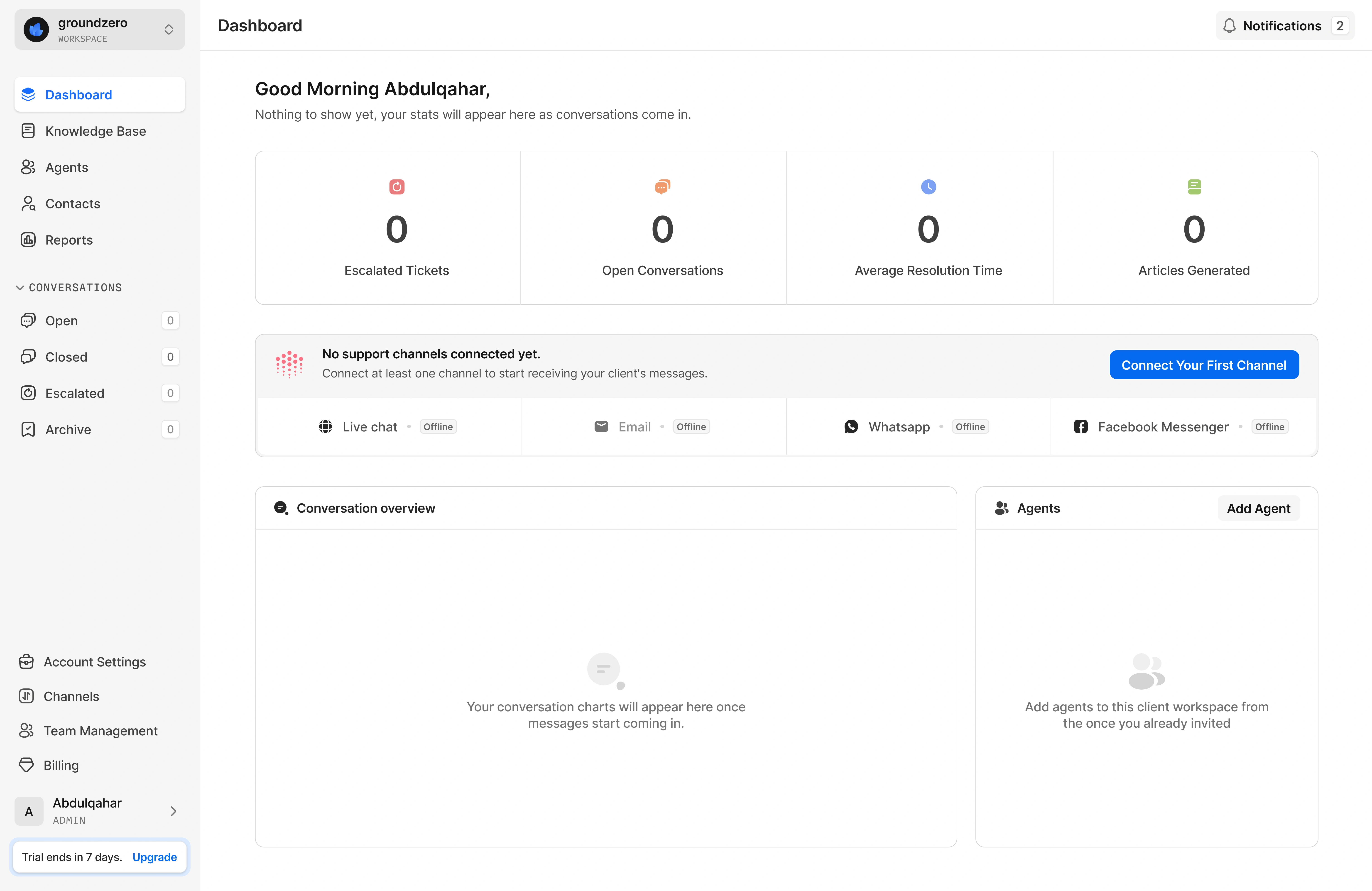Click the Live chat globe icon
This screenshot has width=1372, height=891.
pos(325,426)
